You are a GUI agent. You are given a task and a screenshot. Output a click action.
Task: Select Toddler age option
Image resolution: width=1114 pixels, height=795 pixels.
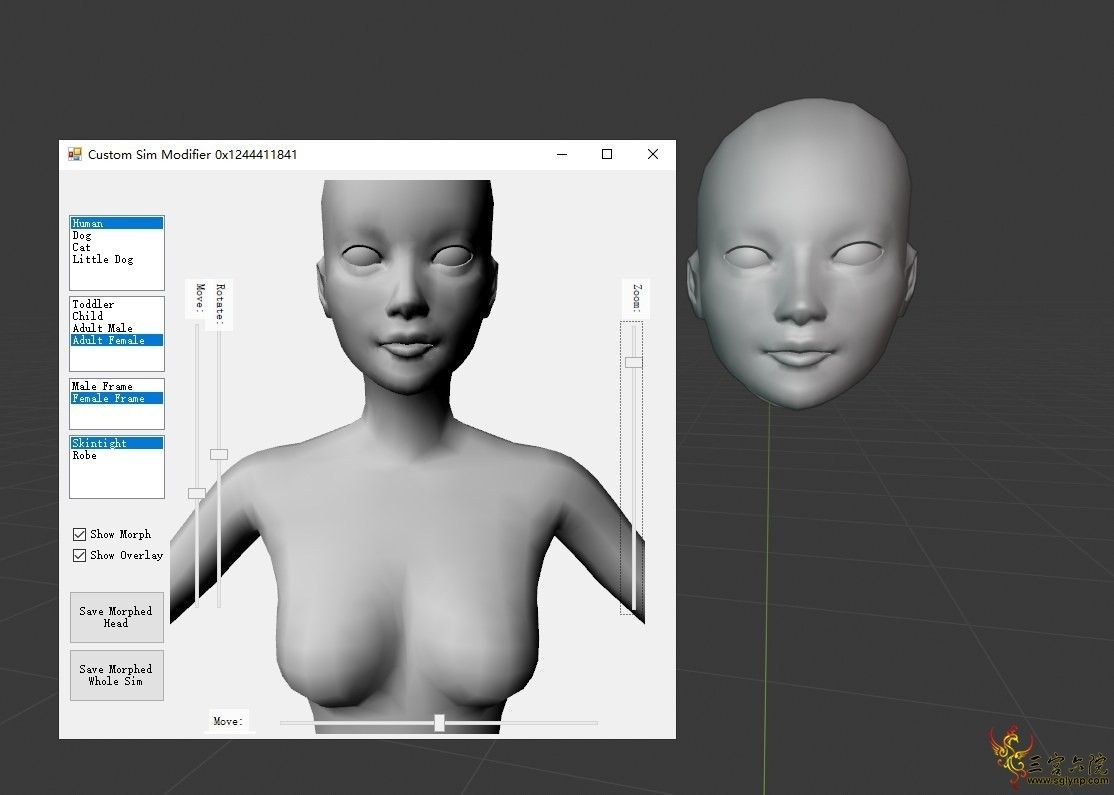pos(117,304)
